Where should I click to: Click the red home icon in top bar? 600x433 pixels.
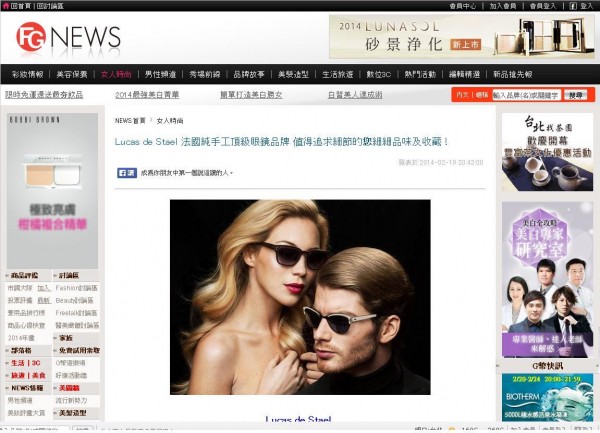(x=5, y=6)
